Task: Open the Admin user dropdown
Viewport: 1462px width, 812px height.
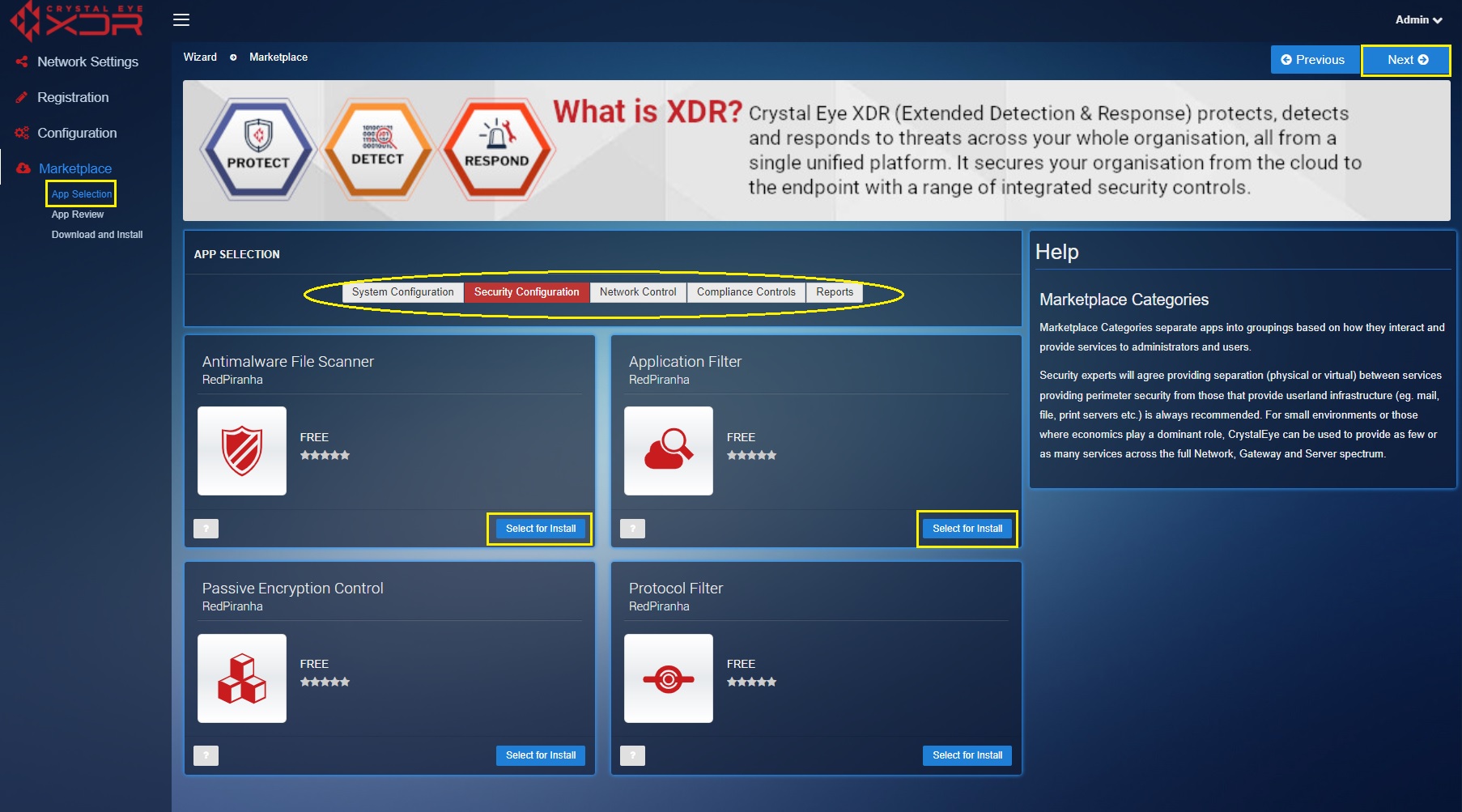Action: [1418, 19]
